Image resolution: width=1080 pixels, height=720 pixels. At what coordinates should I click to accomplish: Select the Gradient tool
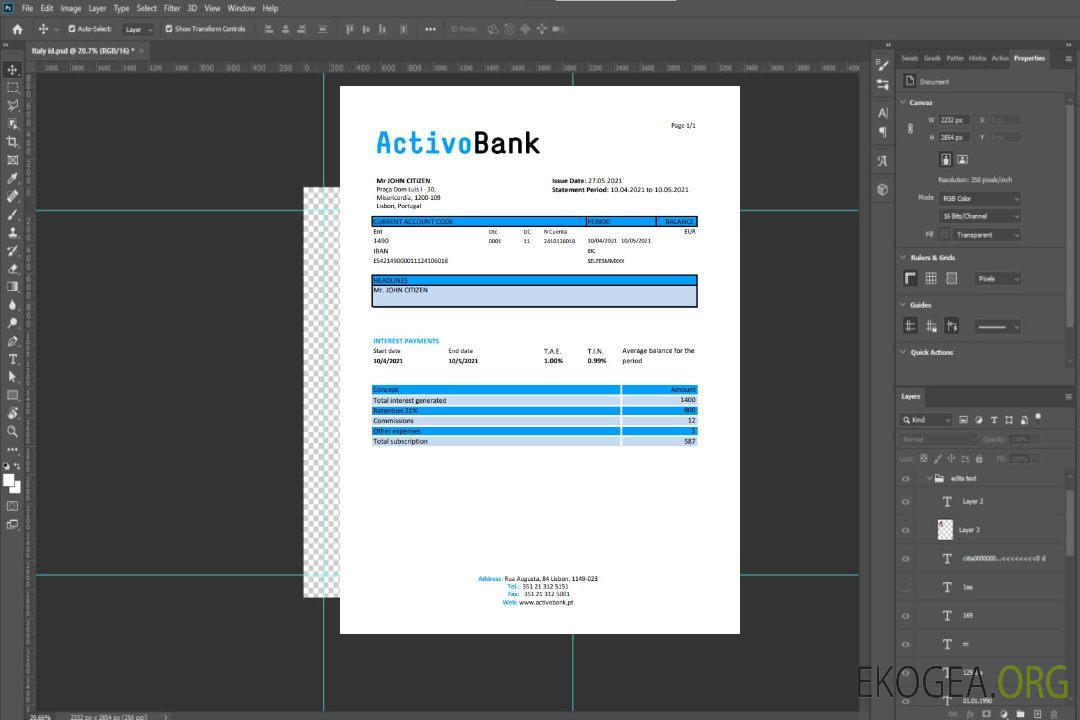point(12,287)
